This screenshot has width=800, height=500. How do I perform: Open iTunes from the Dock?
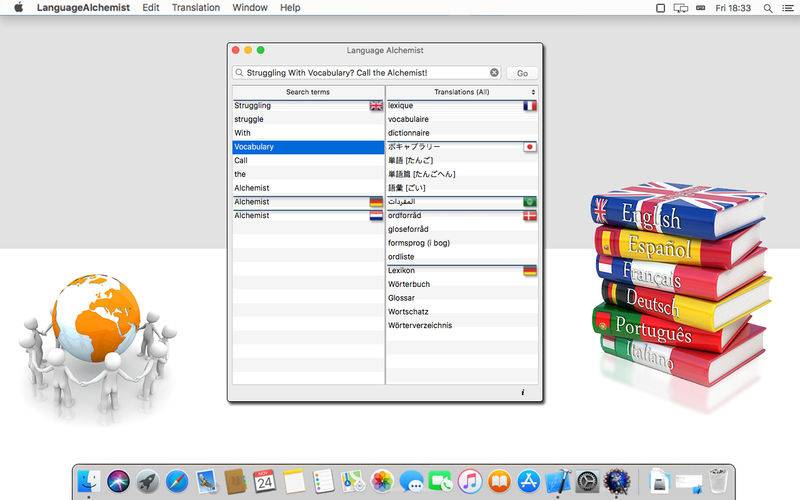(x=470, y=482)
